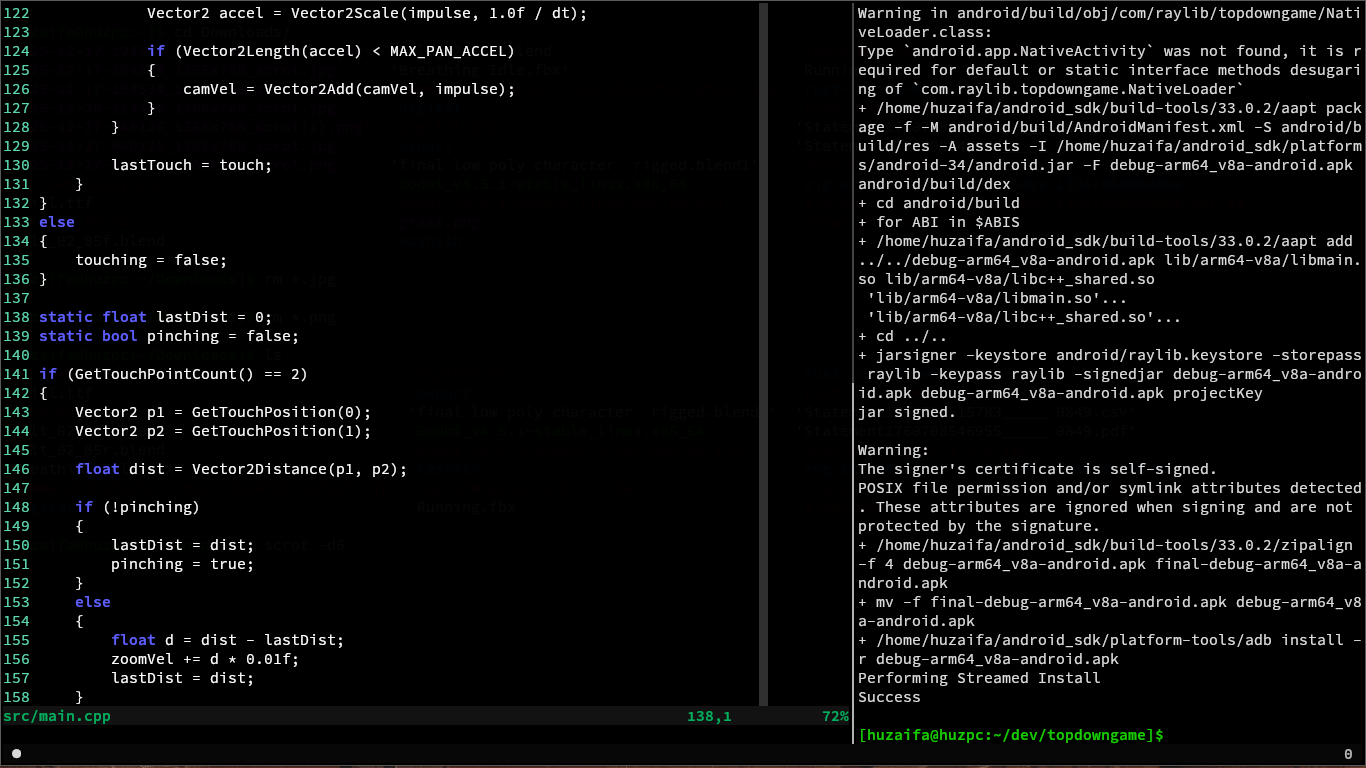Viewport: 1366px width, 768px height.
Task: Place cursor on line number 141
Action: coord(17,374)
